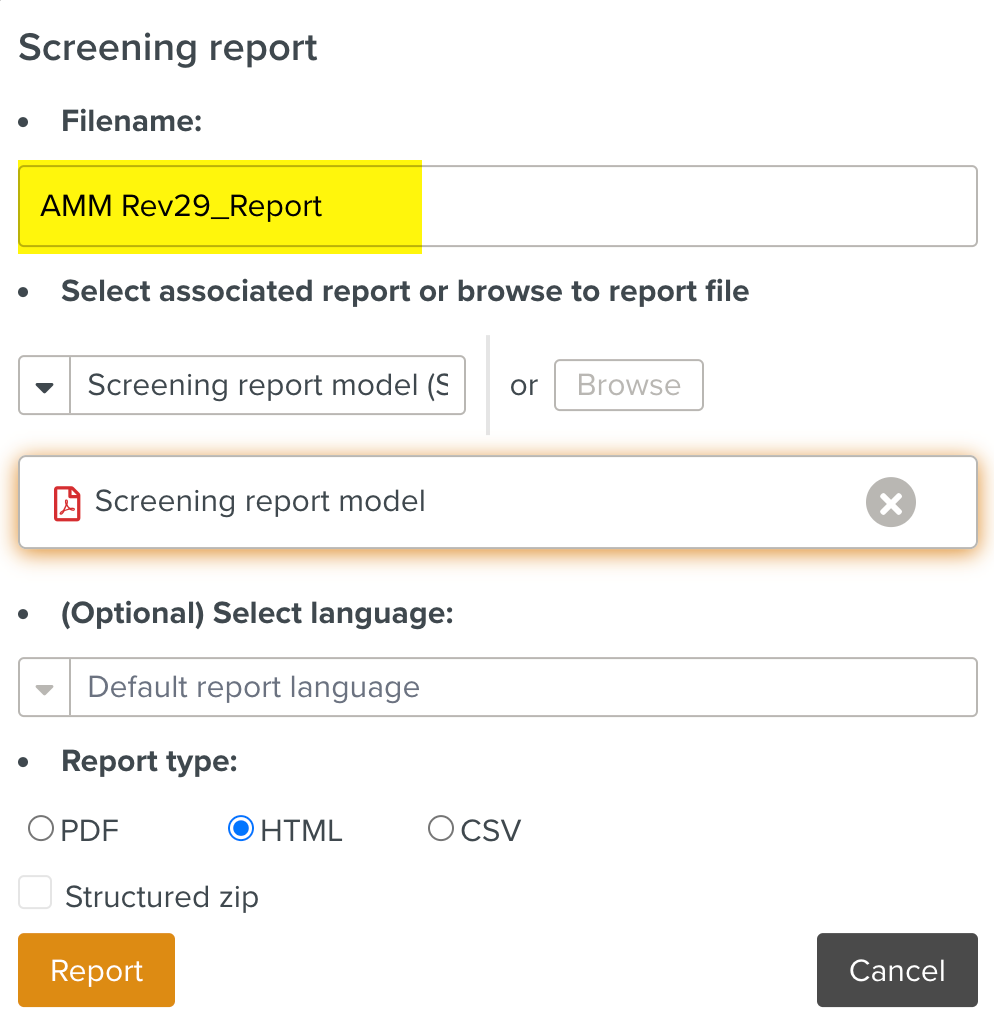This screenshot has width=994, height=1022.
Task: Click the Structured zip label text
Action: [x=161, y=897]
